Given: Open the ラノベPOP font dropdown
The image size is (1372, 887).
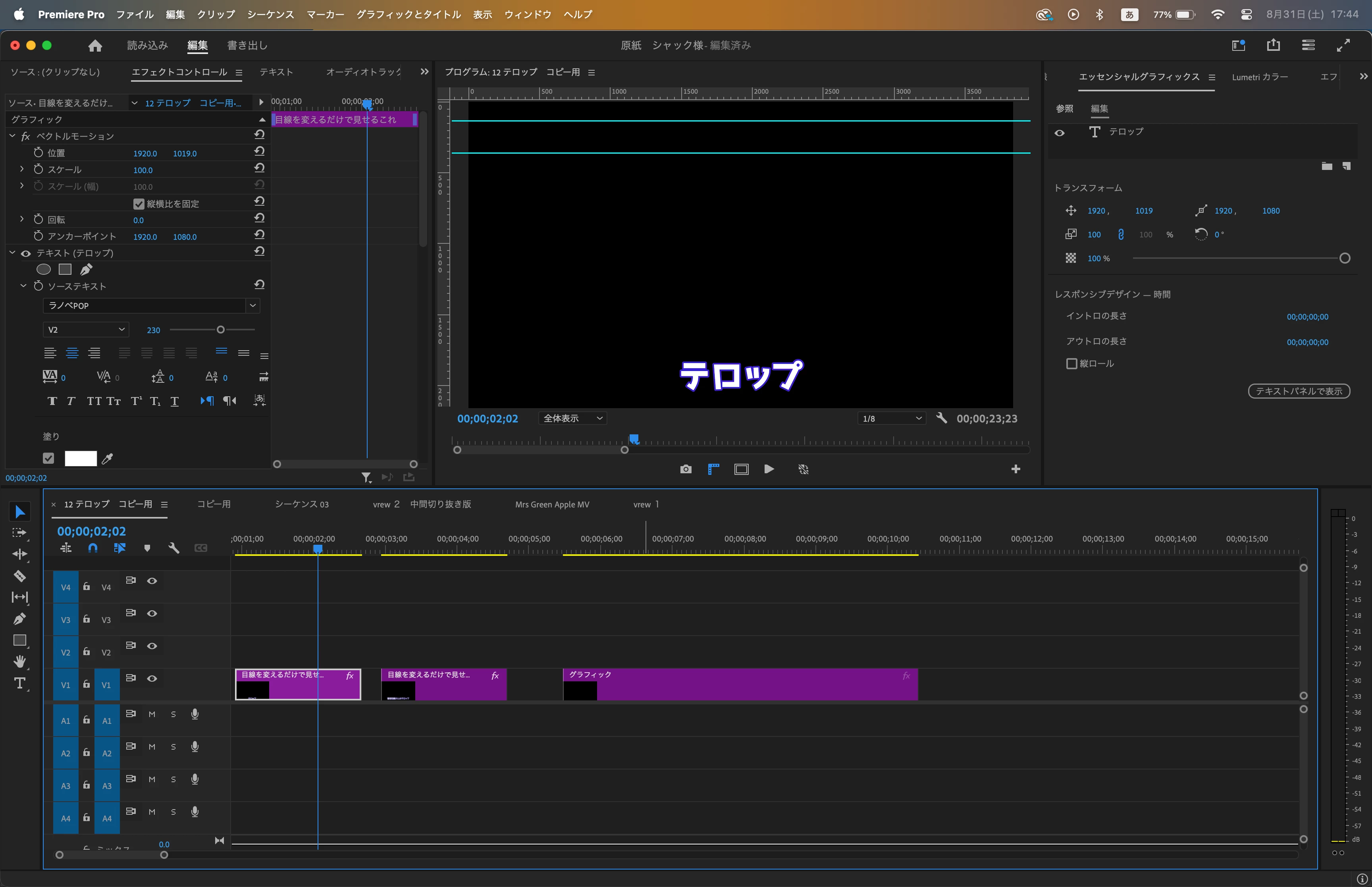Looking at the screenshot, I should [x=151, y=306].
